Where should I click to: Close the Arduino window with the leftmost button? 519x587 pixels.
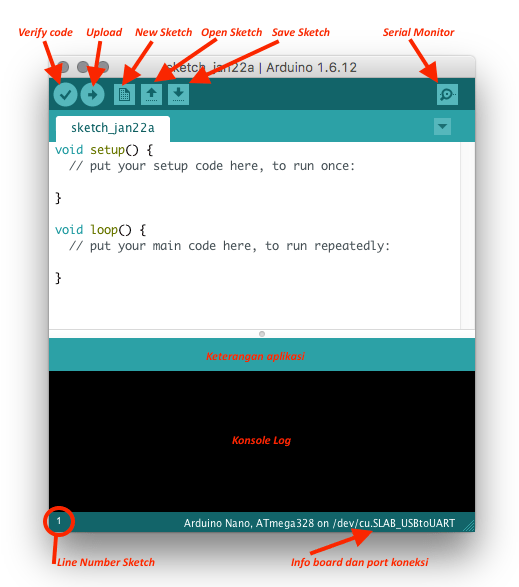tap(62, 67)
